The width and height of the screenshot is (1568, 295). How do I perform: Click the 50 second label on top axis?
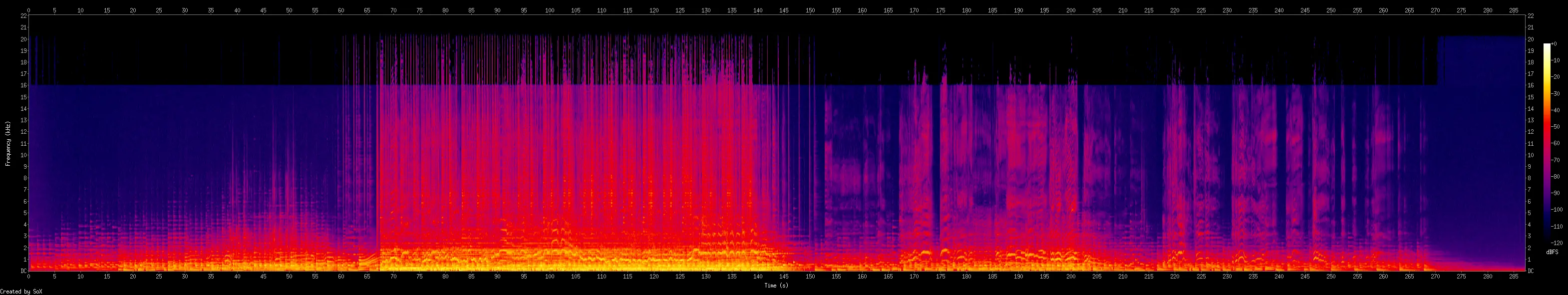coord(289,10)
